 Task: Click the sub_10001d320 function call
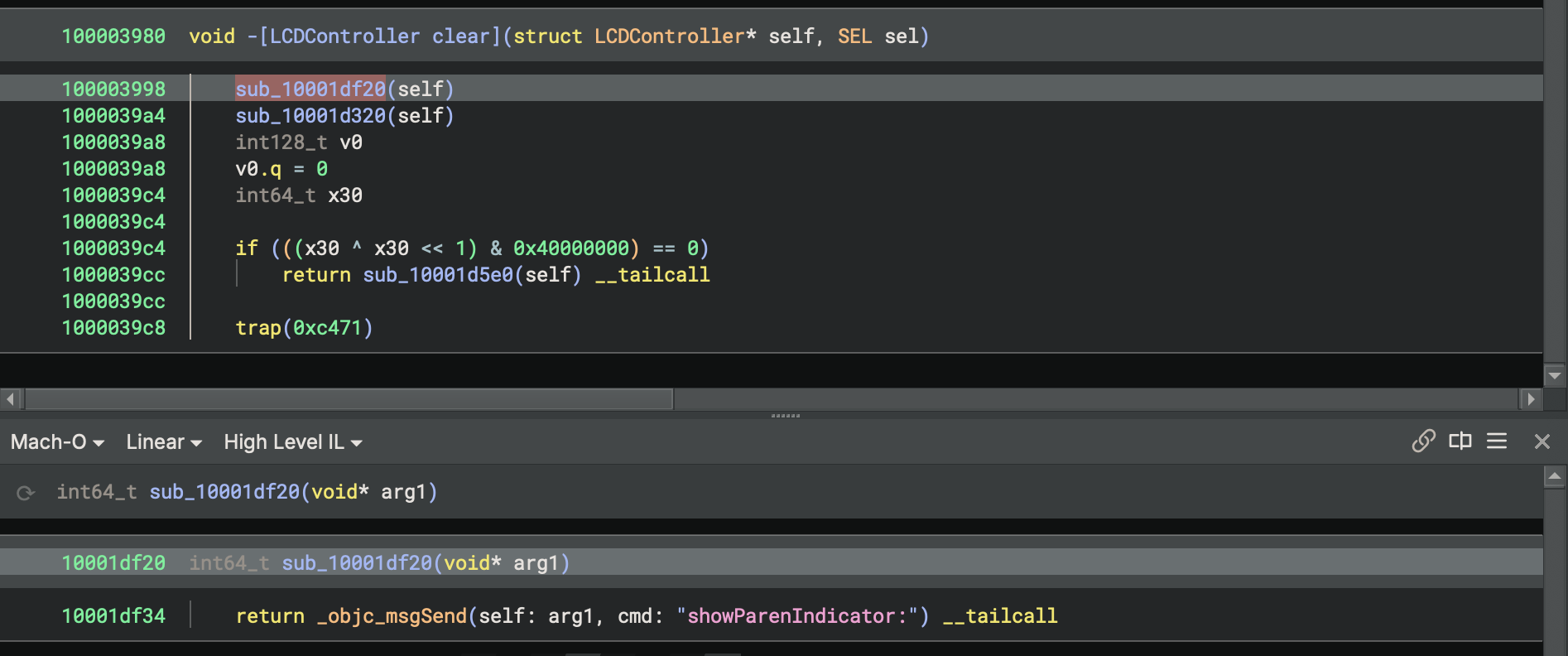pos(310,116)
